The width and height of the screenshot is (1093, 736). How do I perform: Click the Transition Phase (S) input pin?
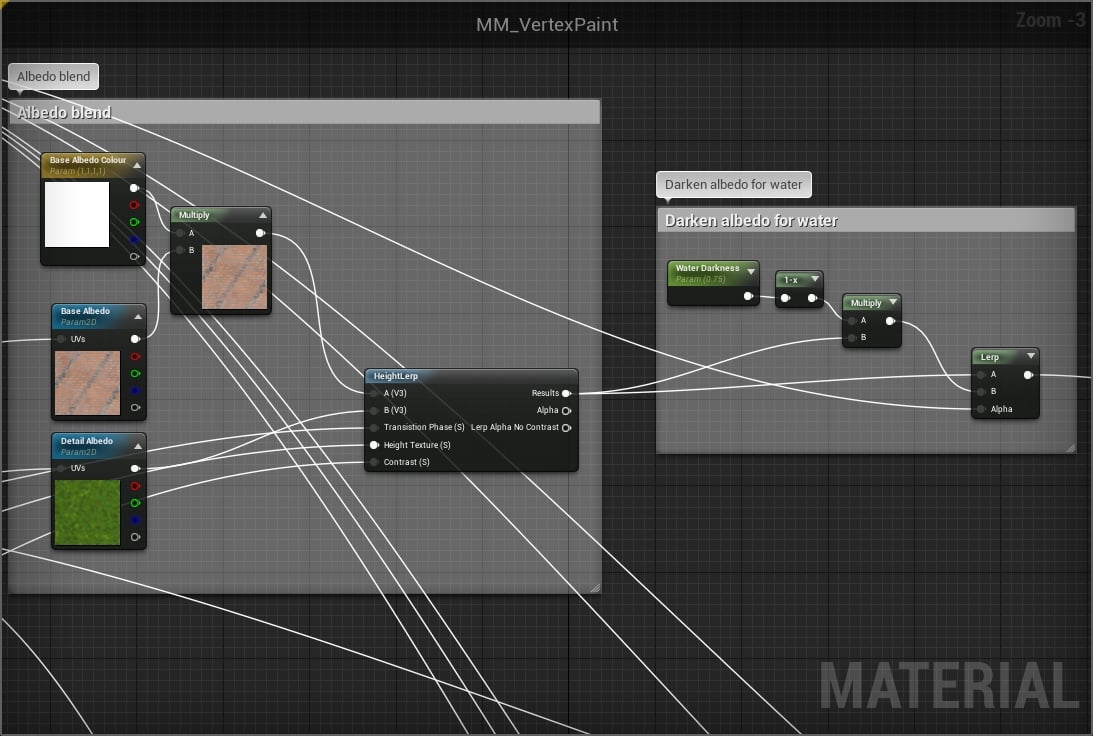click(374, 427)
